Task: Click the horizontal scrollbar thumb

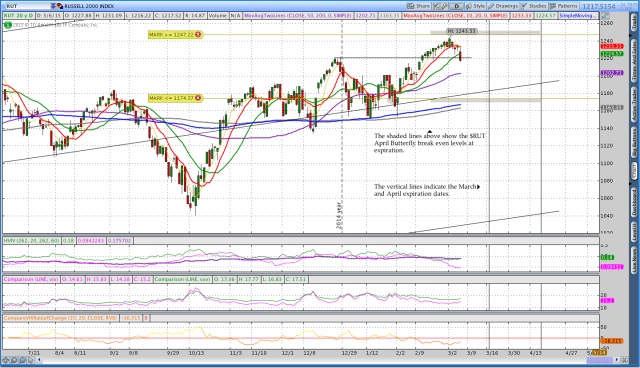Action: click(600, 360)
